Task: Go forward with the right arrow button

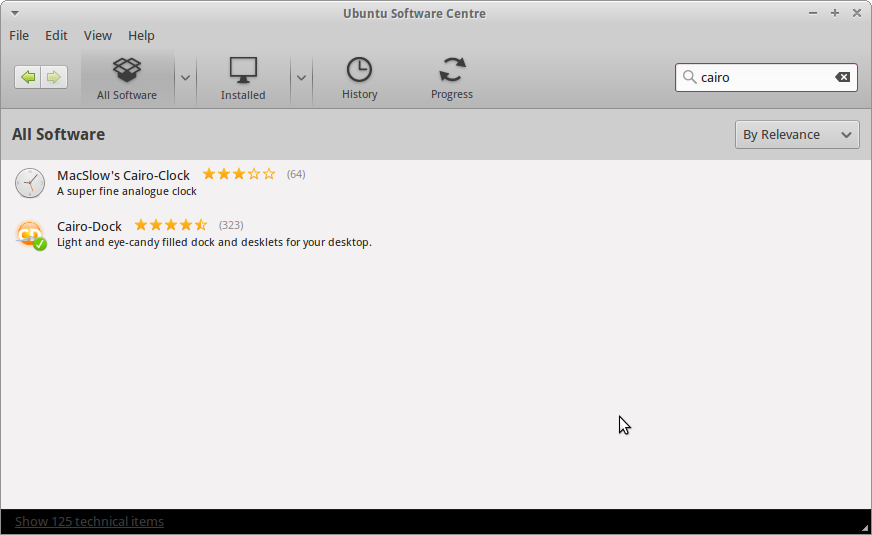Action: click(54, 77)
